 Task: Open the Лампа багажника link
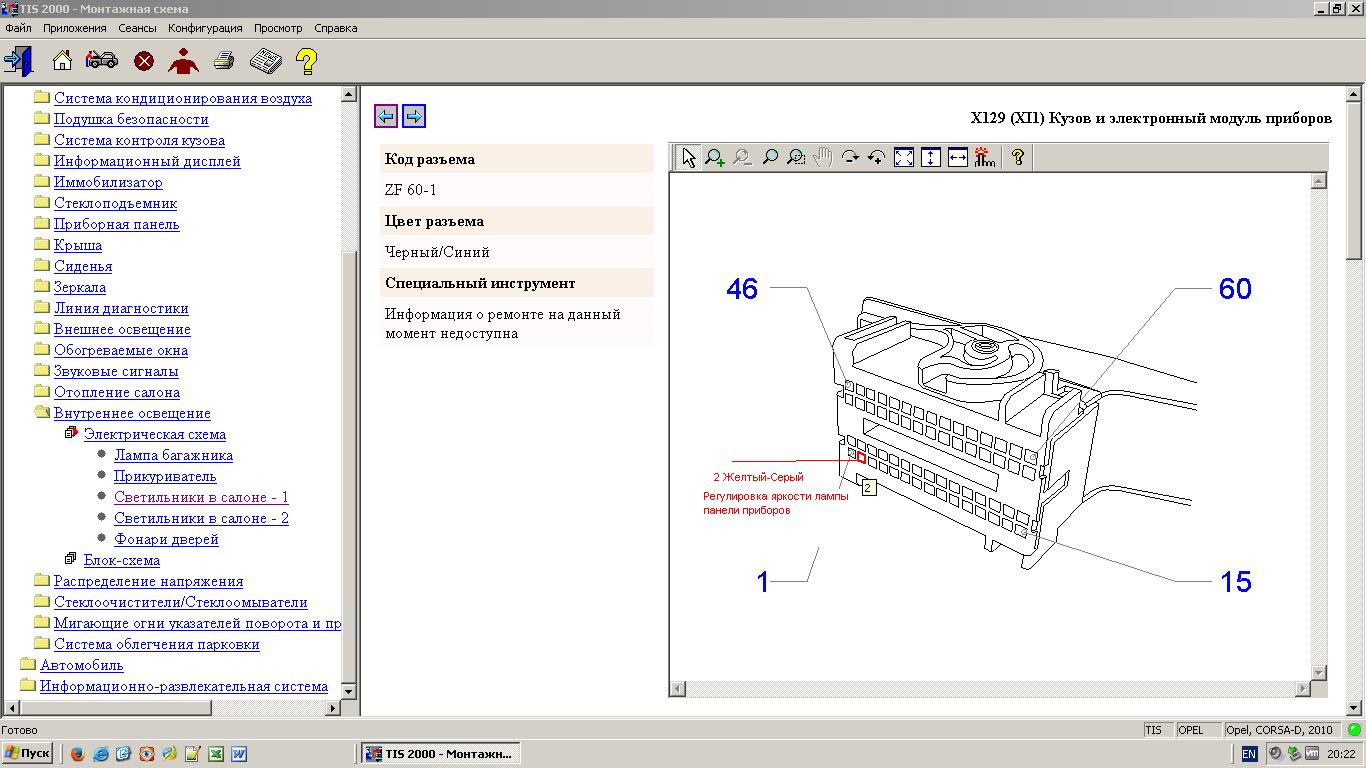(x=173, y=455)
